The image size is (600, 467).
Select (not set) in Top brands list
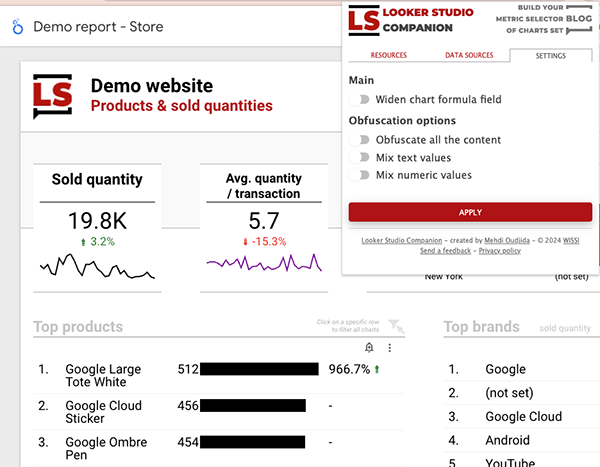click(x=509, y=393)
